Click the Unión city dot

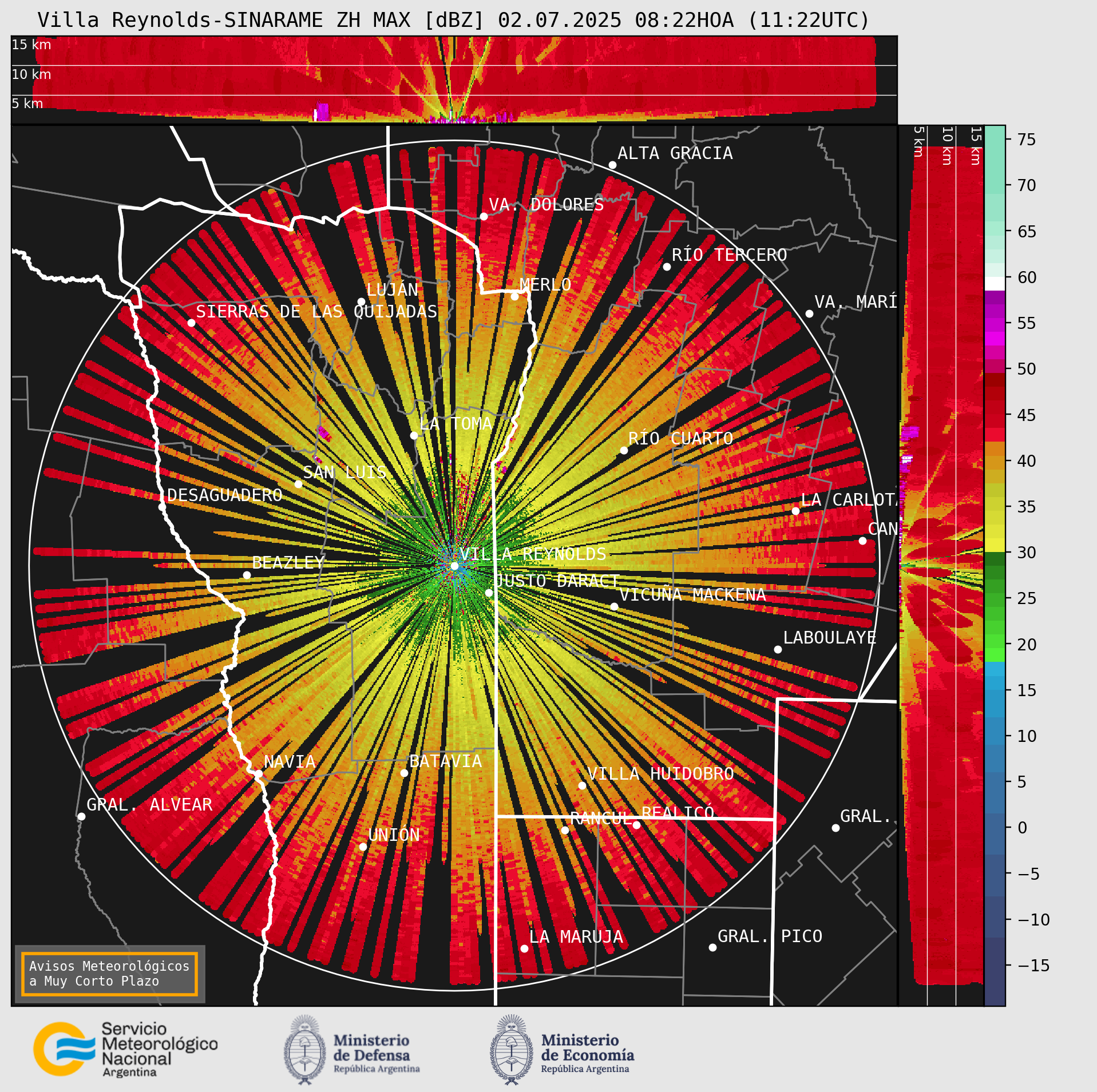click(x=363, y=847)
